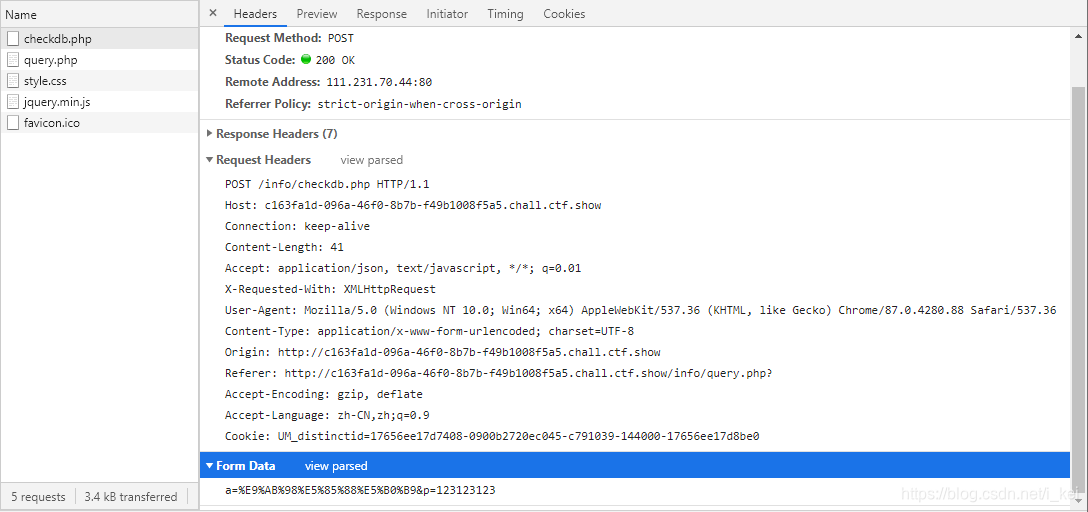Switch to the Preview tab

tap(316, 14)
